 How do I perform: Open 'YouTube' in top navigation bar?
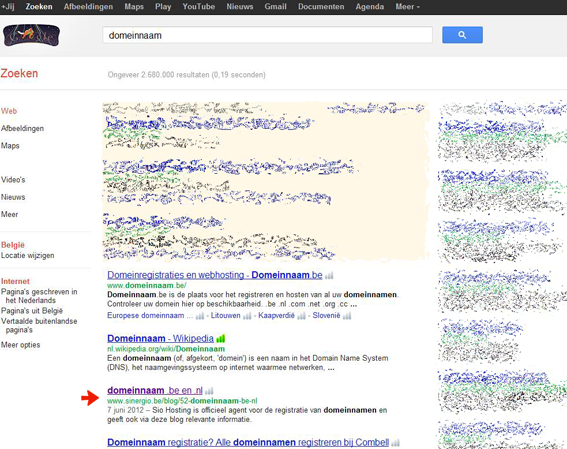[x=199, y=7]
